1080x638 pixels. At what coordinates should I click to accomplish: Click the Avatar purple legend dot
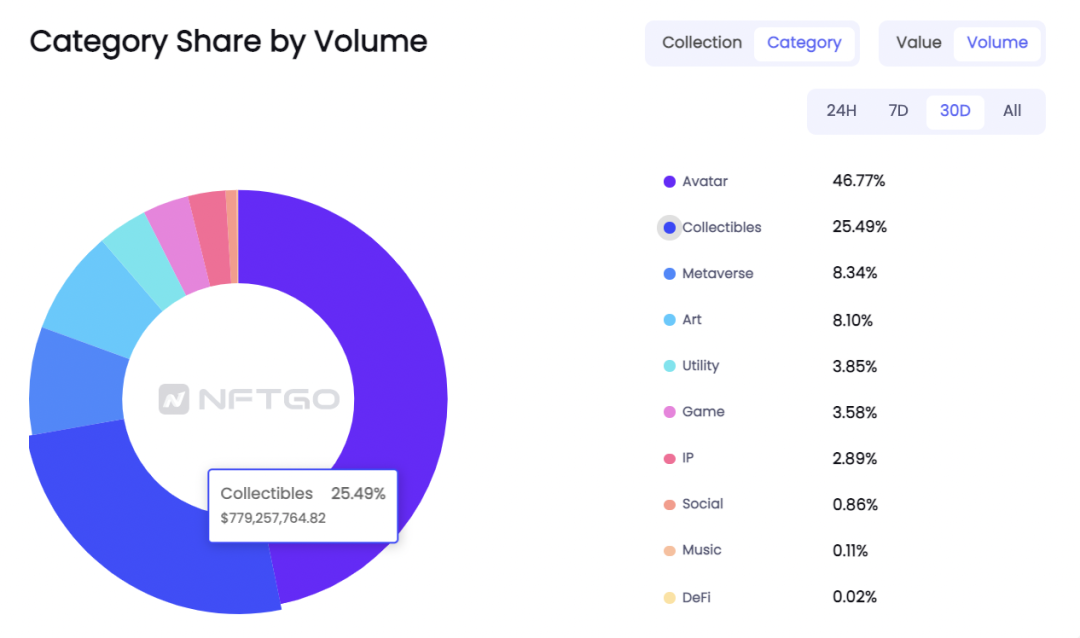pos(669,182)
